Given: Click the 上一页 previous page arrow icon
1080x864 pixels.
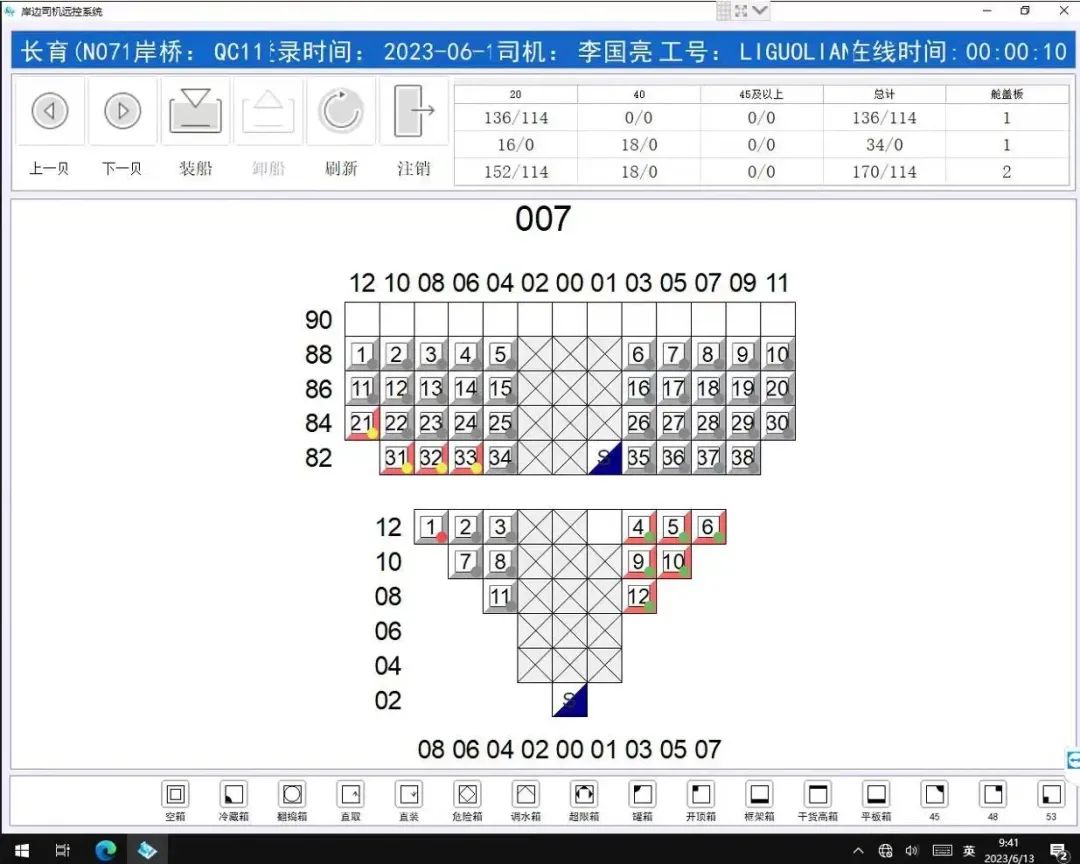Looking at the screenshot, I should (x=49, y=111).
